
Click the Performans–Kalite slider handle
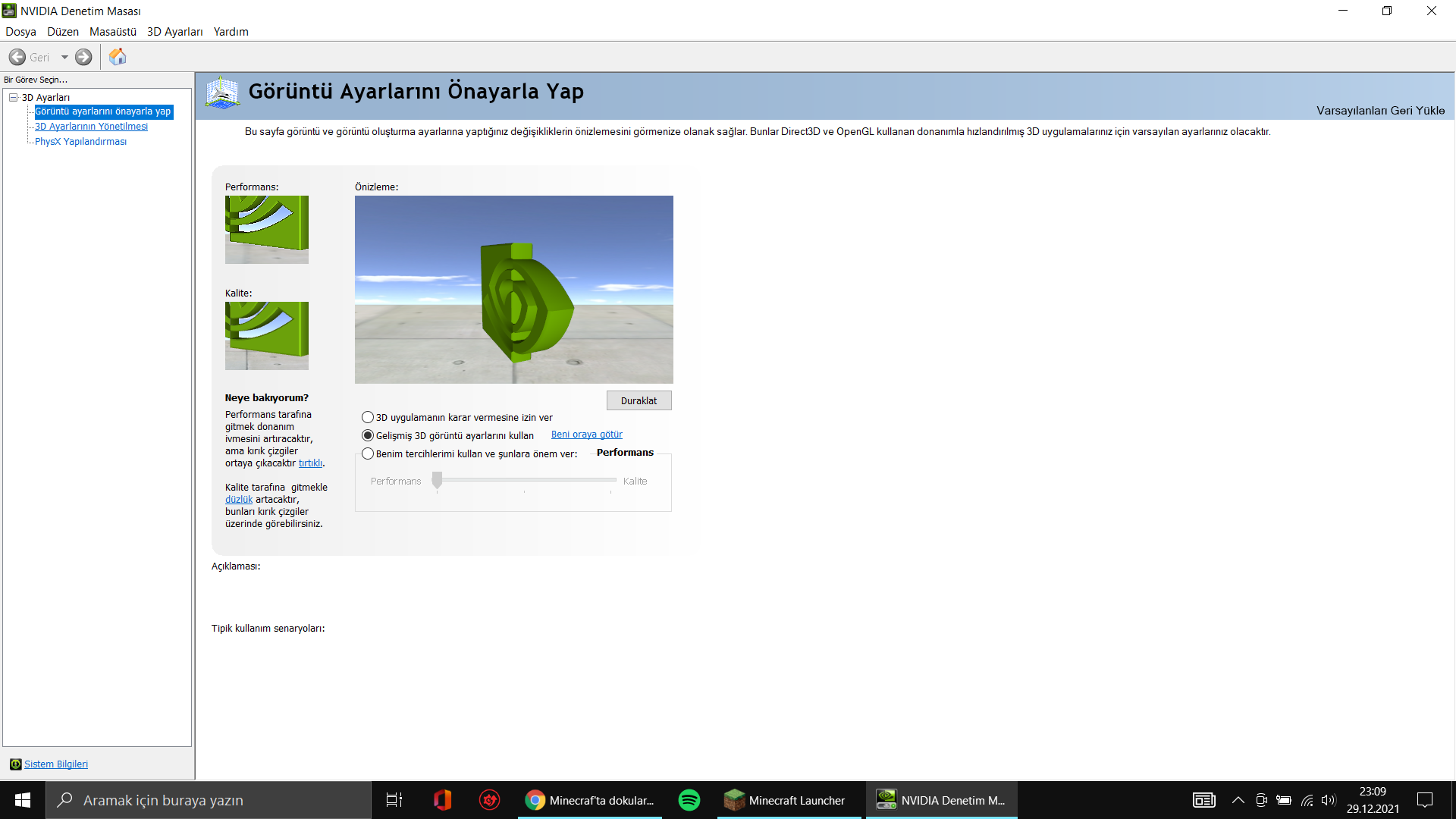coord(437,479)
